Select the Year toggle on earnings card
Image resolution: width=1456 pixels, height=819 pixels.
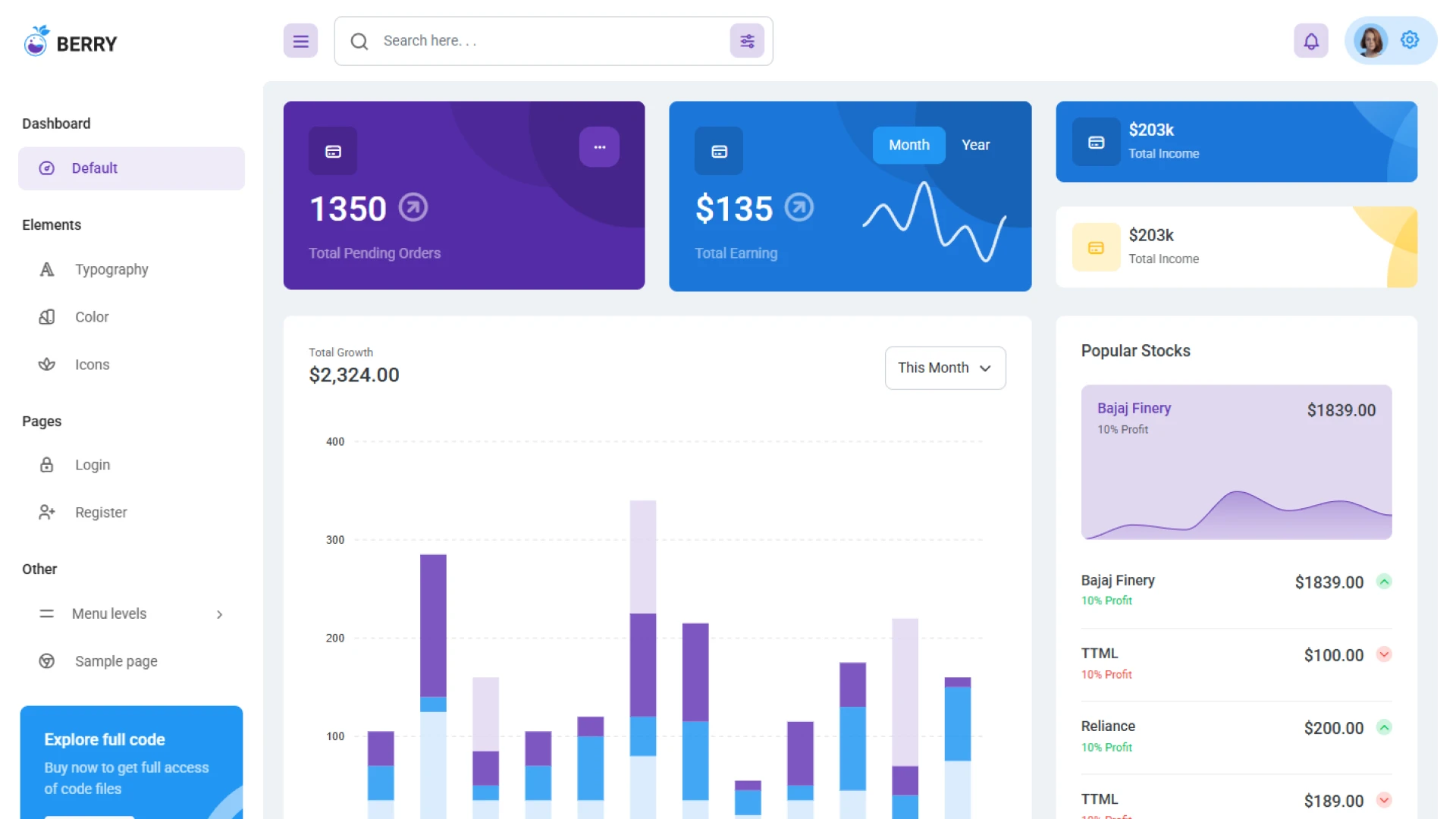pyautogui.click(x=975, y=145)
